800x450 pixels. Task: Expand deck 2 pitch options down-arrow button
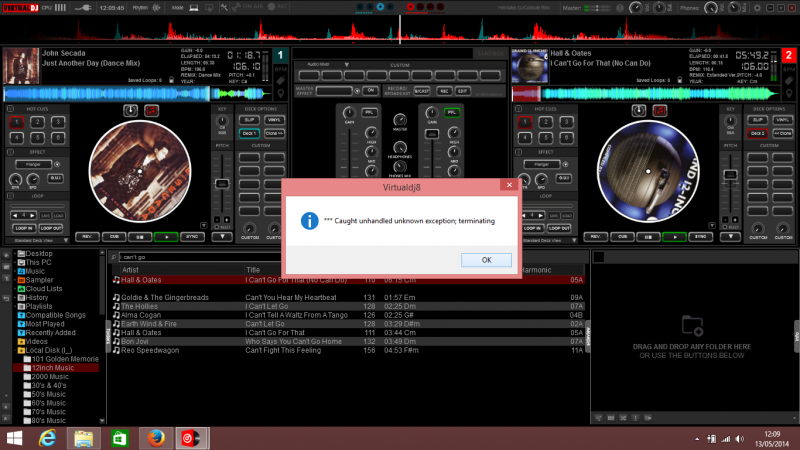pyautogui.click(x=731, y=237)
